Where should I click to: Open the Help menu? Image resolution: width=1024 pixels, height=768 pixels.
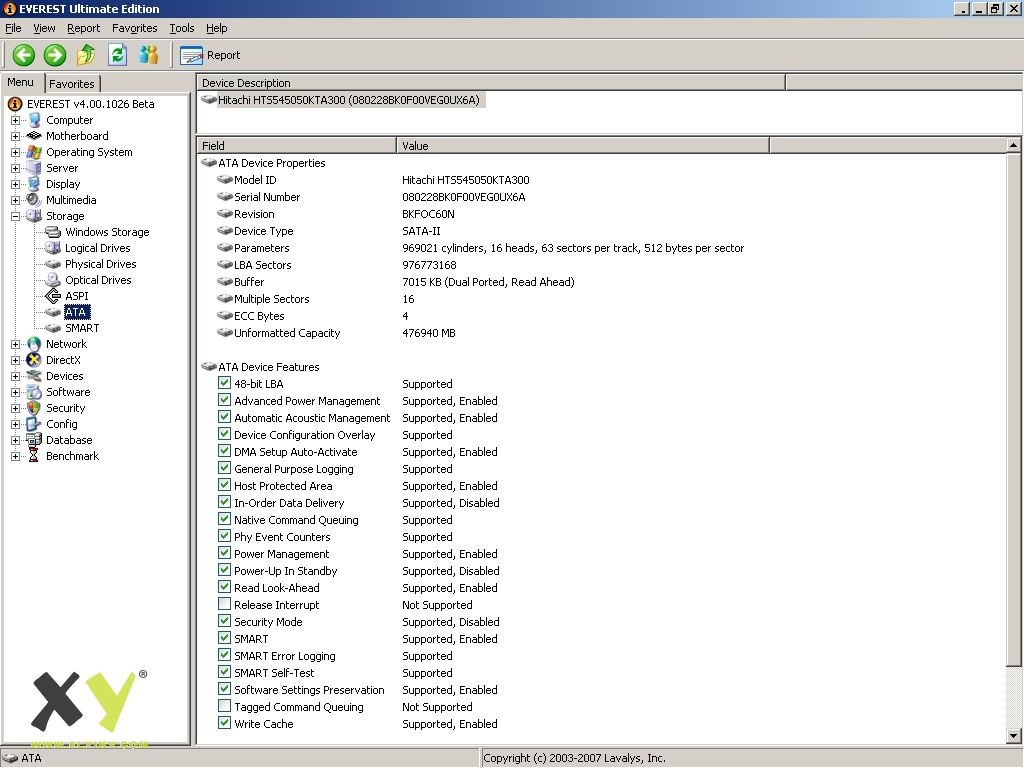click(x=217, y=28)
